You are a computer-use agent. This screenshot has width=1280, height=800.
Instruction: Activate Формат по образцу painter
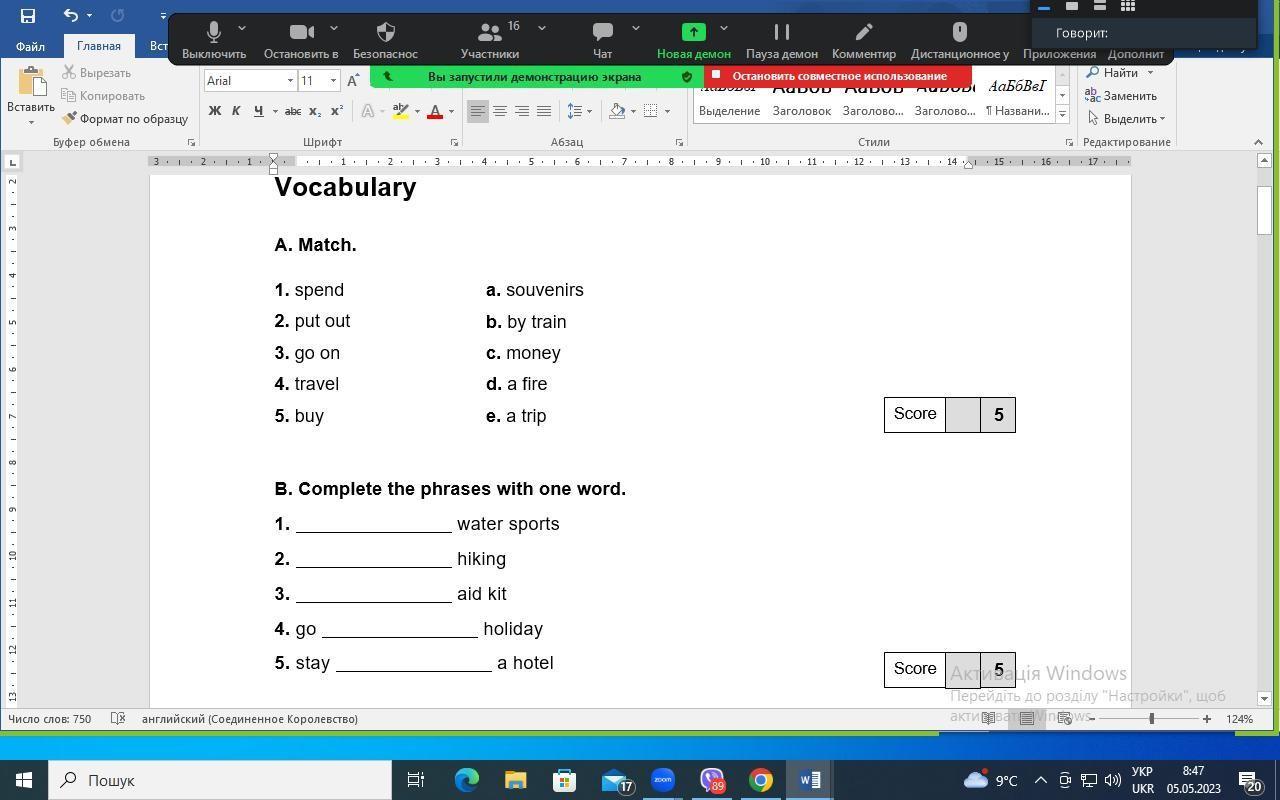tap(125, 119)
